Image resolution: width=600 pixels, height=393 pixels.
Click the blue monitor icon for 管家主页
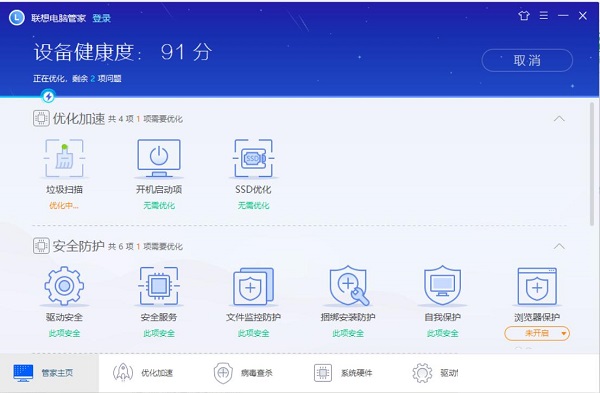(23, 373)
